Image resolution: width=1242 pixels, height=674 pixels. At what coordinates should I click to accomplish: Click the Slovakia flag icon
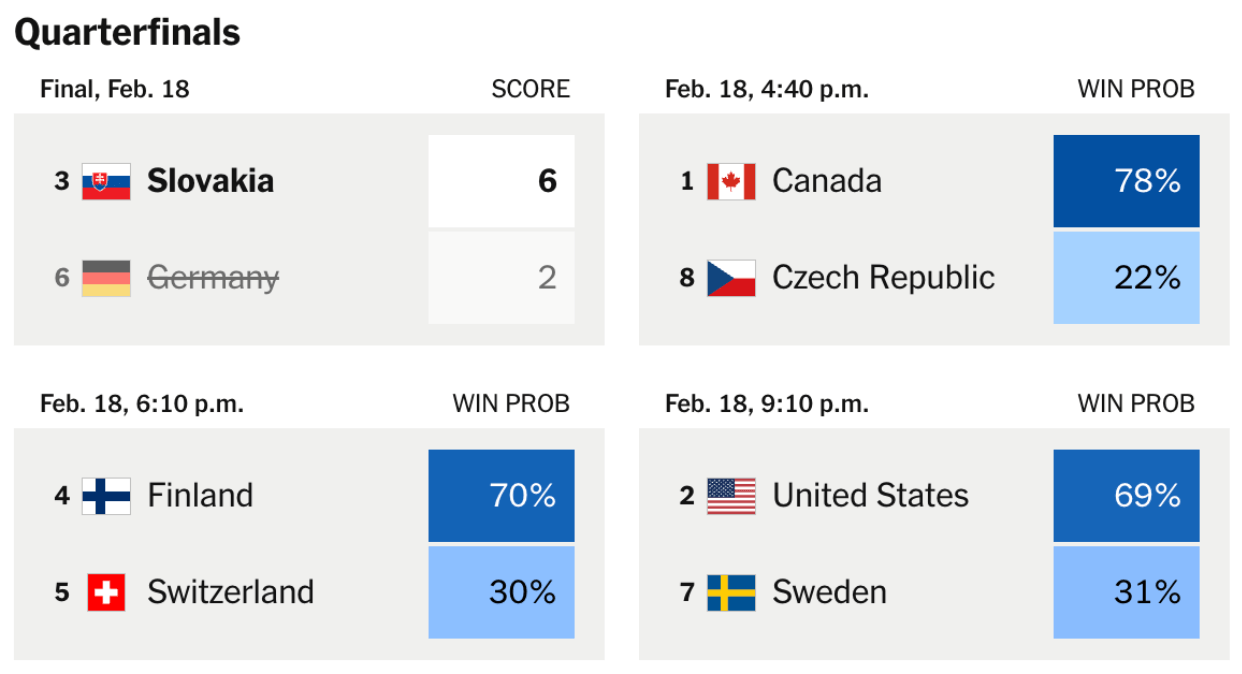click(x=106, y=181)
